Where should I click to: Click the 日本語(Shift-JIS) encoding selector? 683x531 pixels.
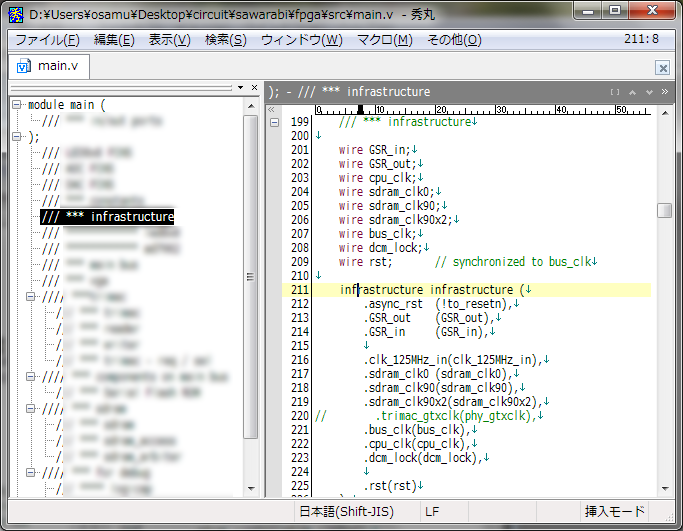click(x=347, y=512)
